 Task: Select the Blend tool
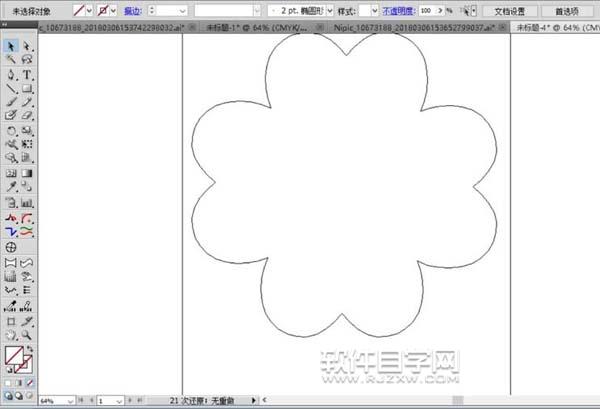click(x=27, y=187)
